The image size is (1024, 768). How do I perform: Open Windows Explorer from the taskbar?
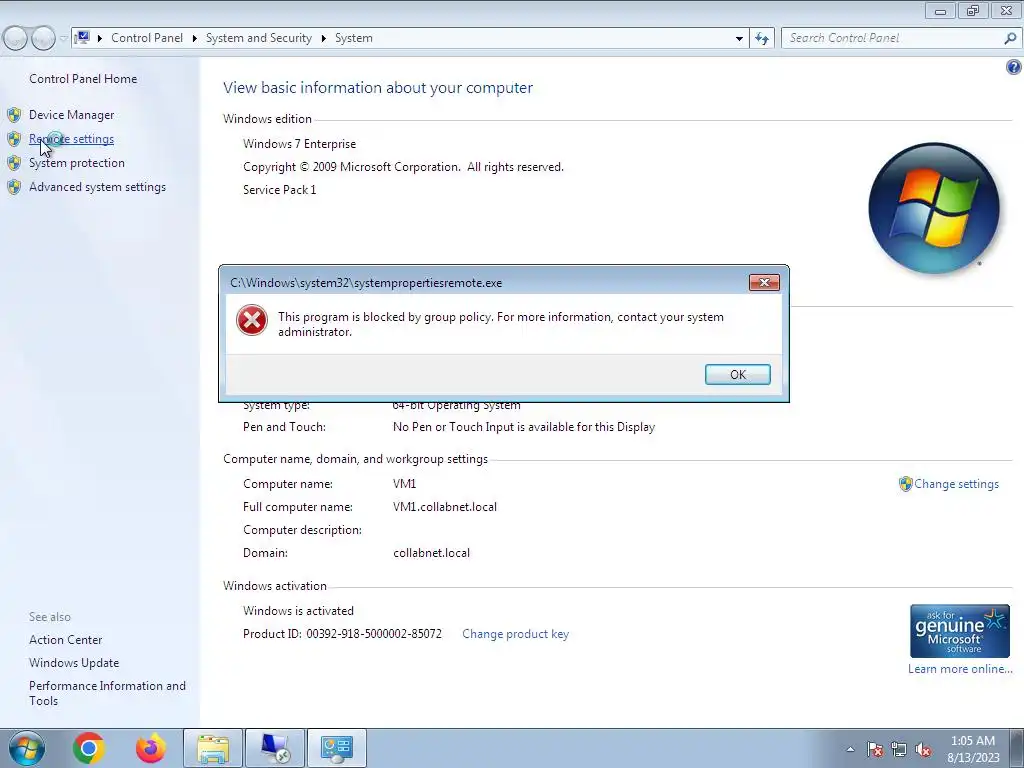[x=213, y=748]
